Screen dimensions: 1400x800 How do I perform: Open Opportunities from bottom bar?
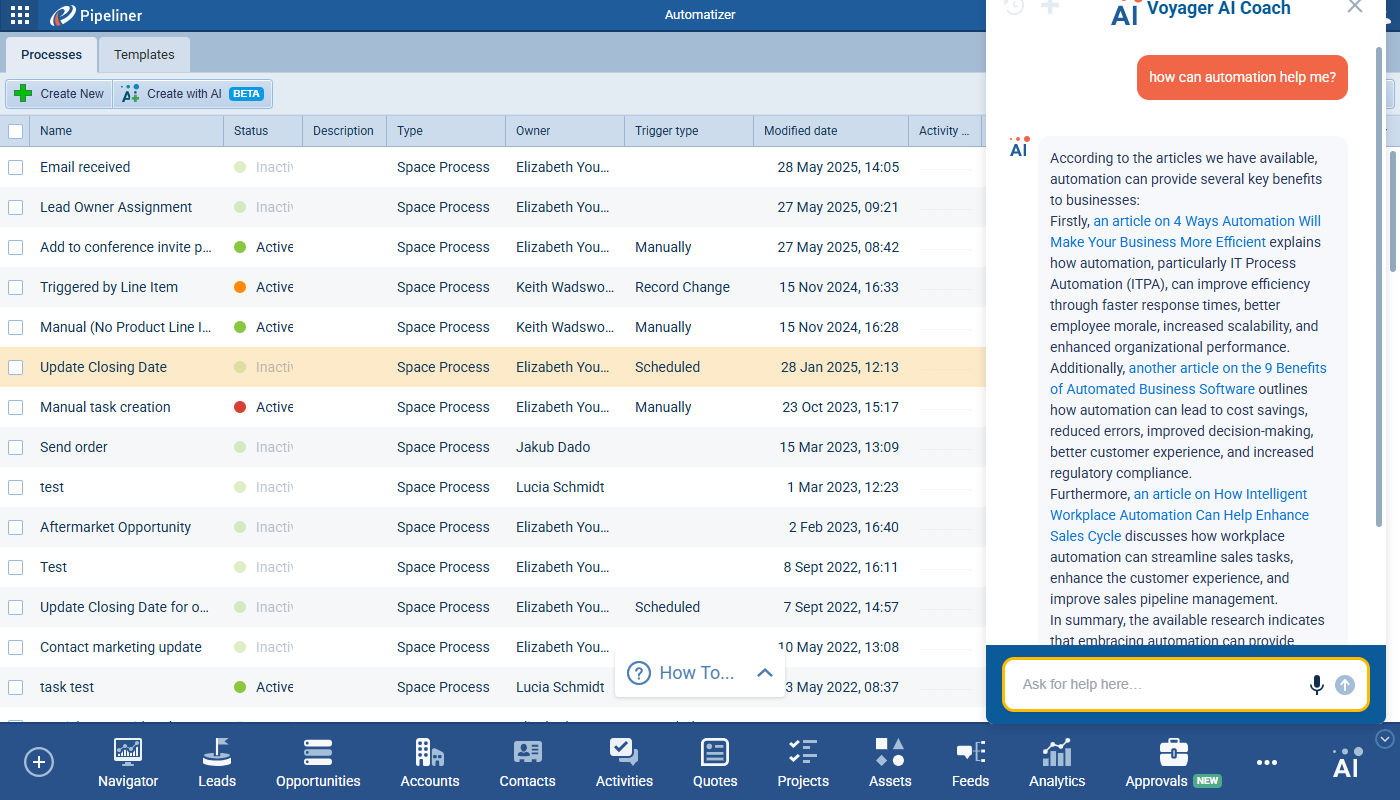[318, 753]
